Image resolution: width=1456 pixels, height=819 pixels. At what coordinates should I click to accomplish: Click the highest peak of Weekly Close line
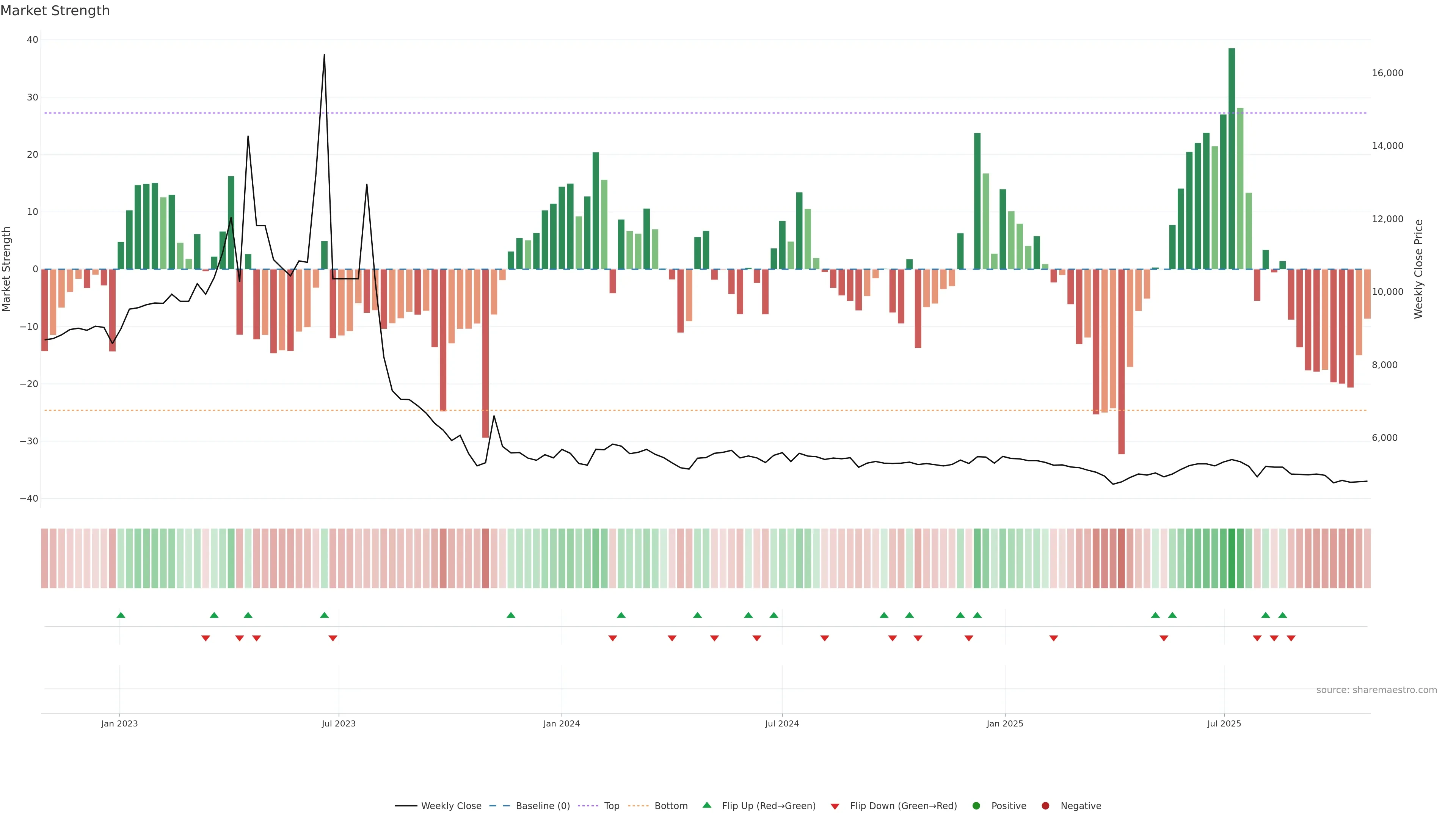(325, 55)
